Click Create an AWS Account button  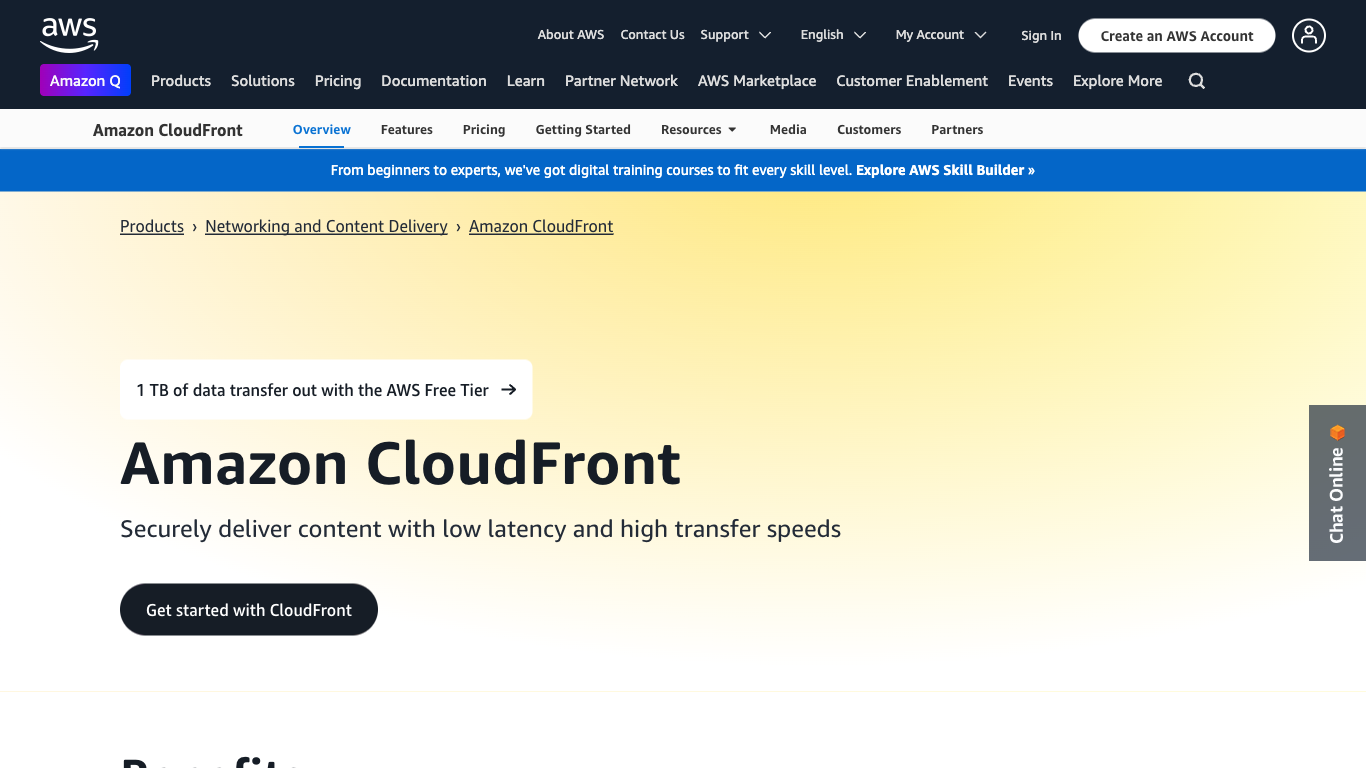pyautogui.click(x=1177, y=36)
